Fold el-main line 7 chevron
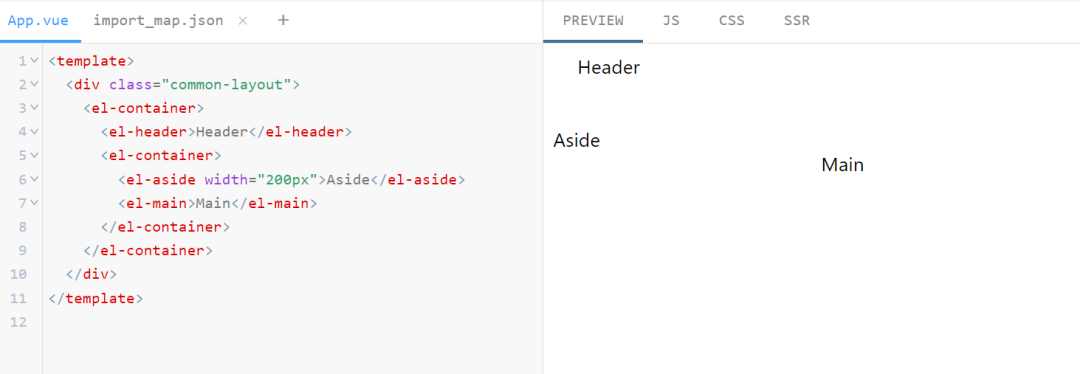 pos(34,203)
